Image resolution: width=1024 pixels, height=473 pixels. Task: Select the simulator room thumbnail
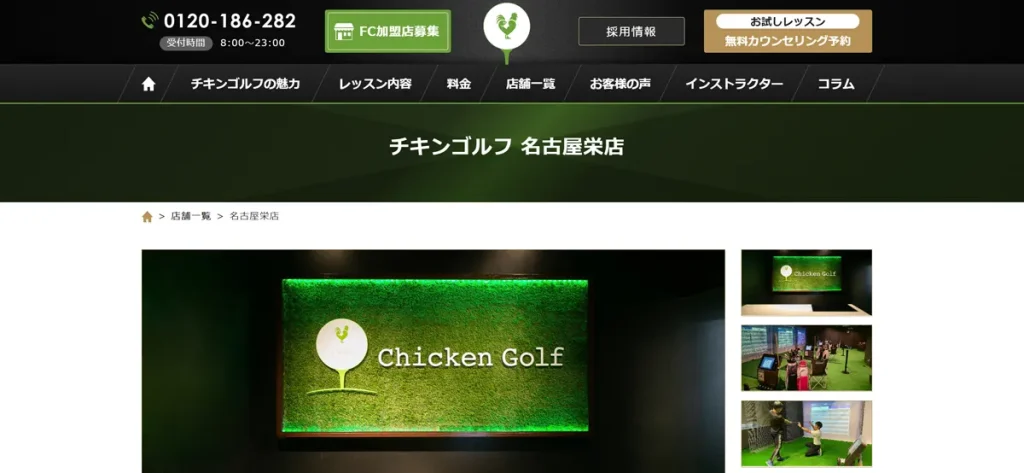(807, 358)
